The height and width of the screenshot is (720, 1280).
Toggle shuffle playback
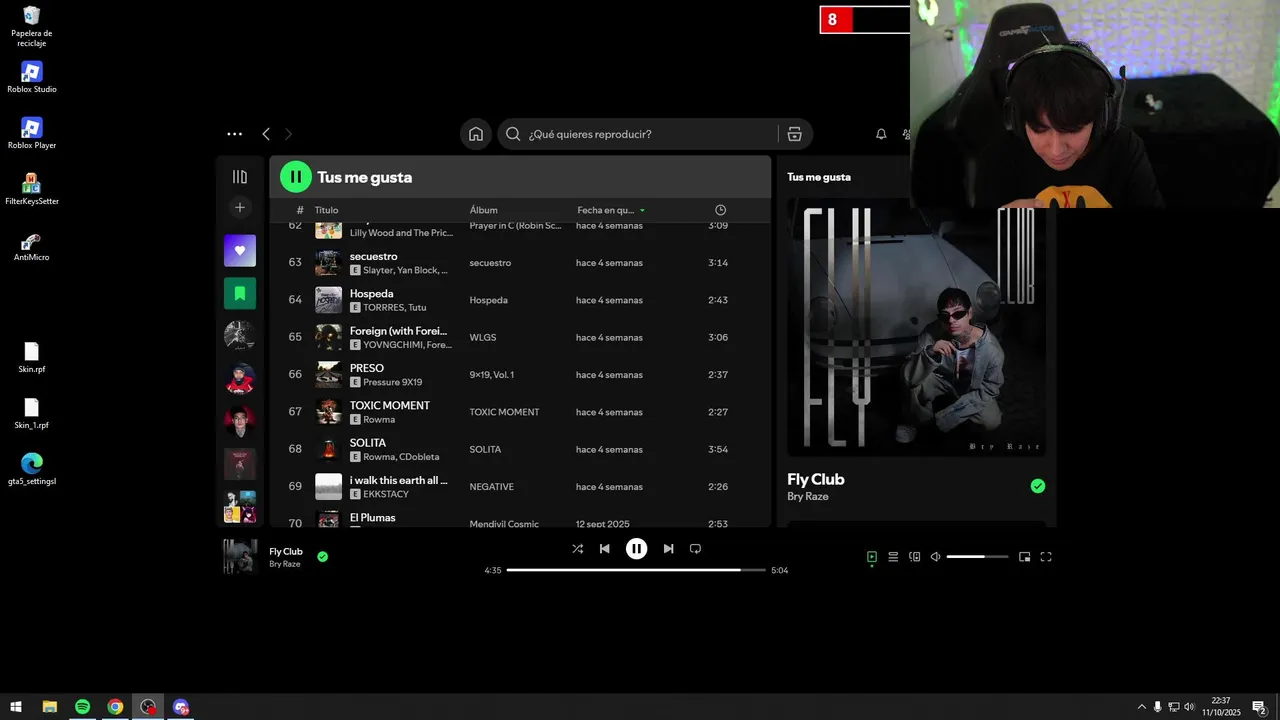click(x=577, y=549)
